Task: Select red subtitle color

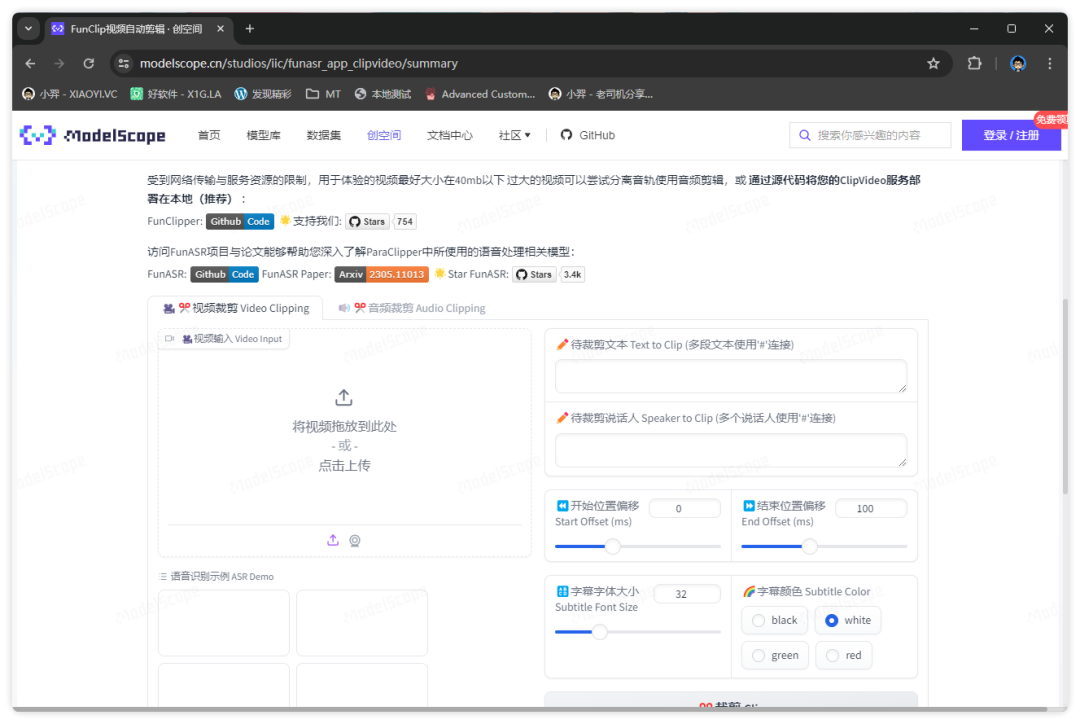Action: [x=843, y=655]
